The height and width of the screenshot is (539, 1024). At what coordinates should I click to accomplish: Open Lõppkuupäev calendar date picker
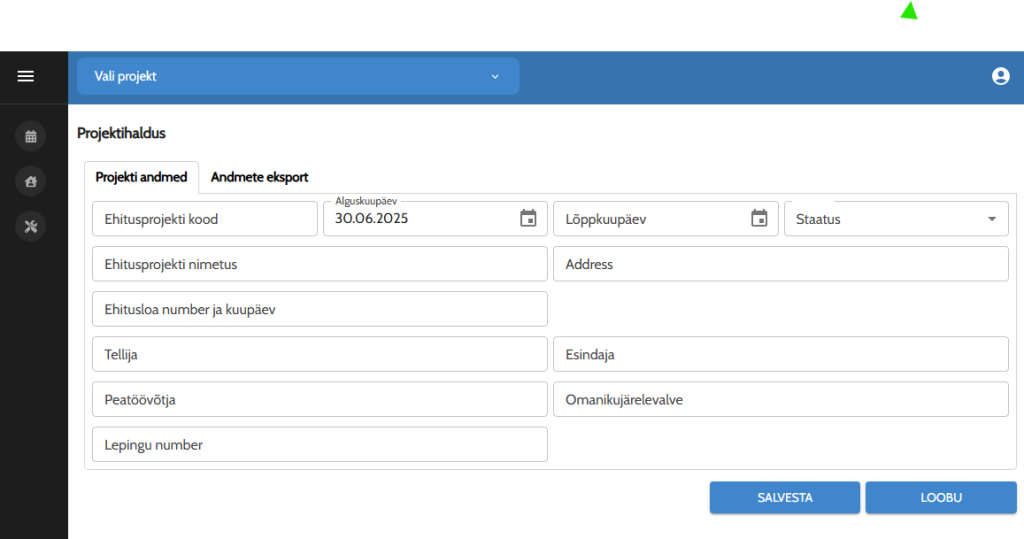(x=759, y=218)
